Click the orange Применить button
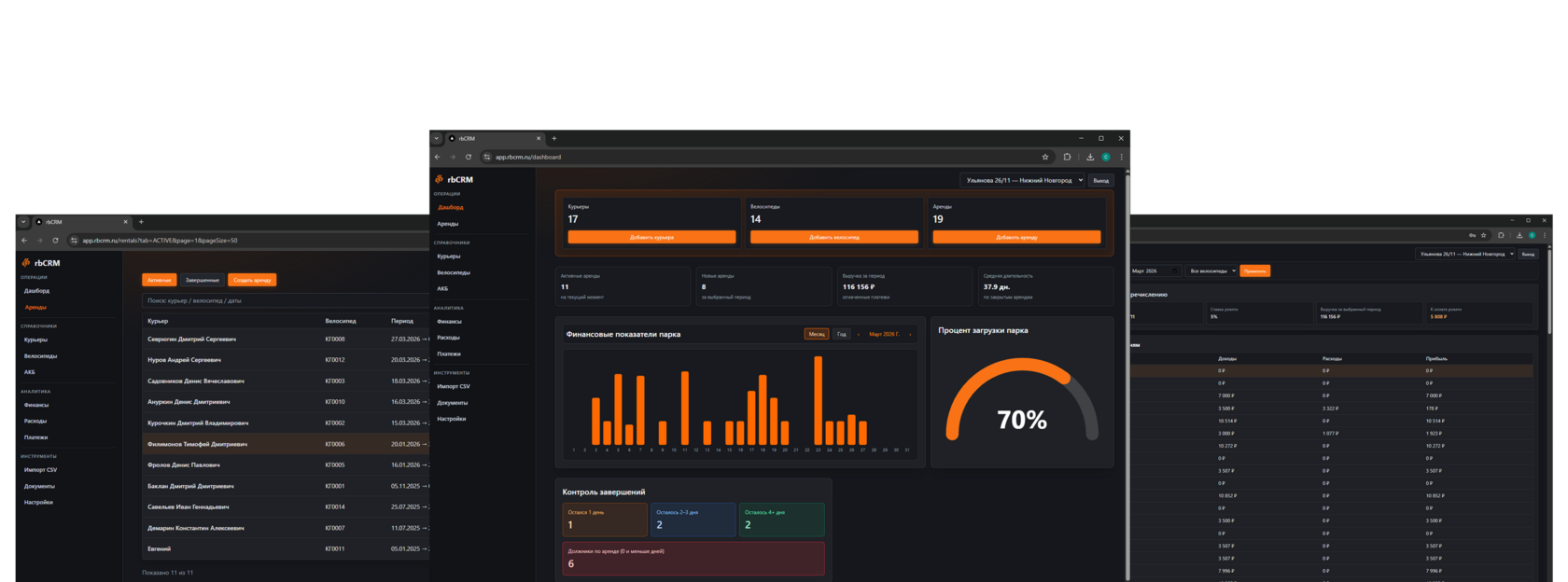The width and height of the screenshot is (1568, 582). pos(1255,271)
